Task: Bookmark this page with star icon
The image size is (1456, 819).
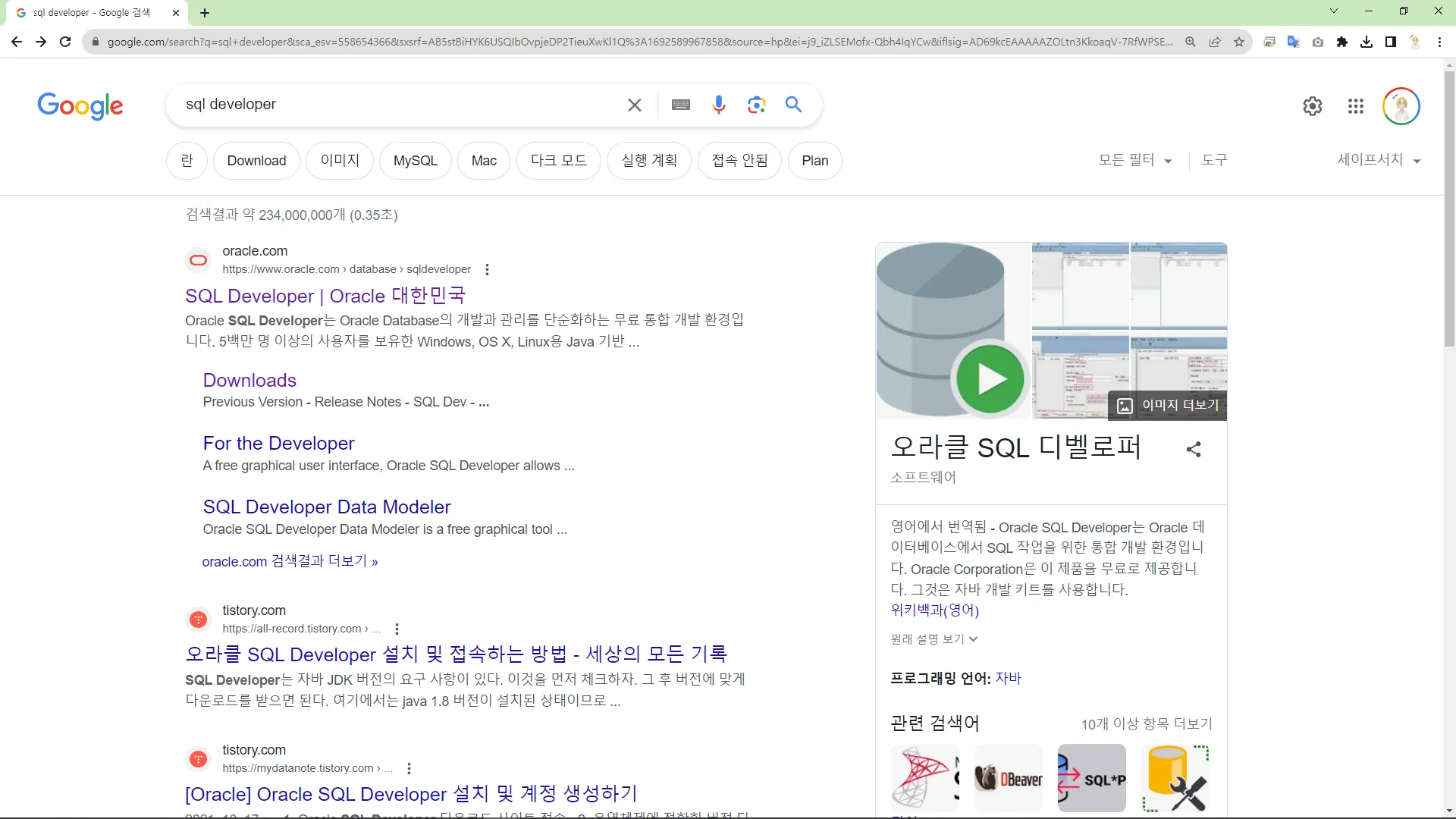Action: tap(1239, 42)
